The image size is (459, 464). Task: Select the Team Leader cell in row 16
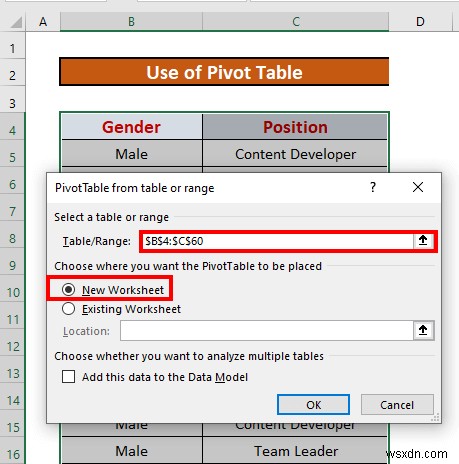pyautogui.click(x=295, y=451)
